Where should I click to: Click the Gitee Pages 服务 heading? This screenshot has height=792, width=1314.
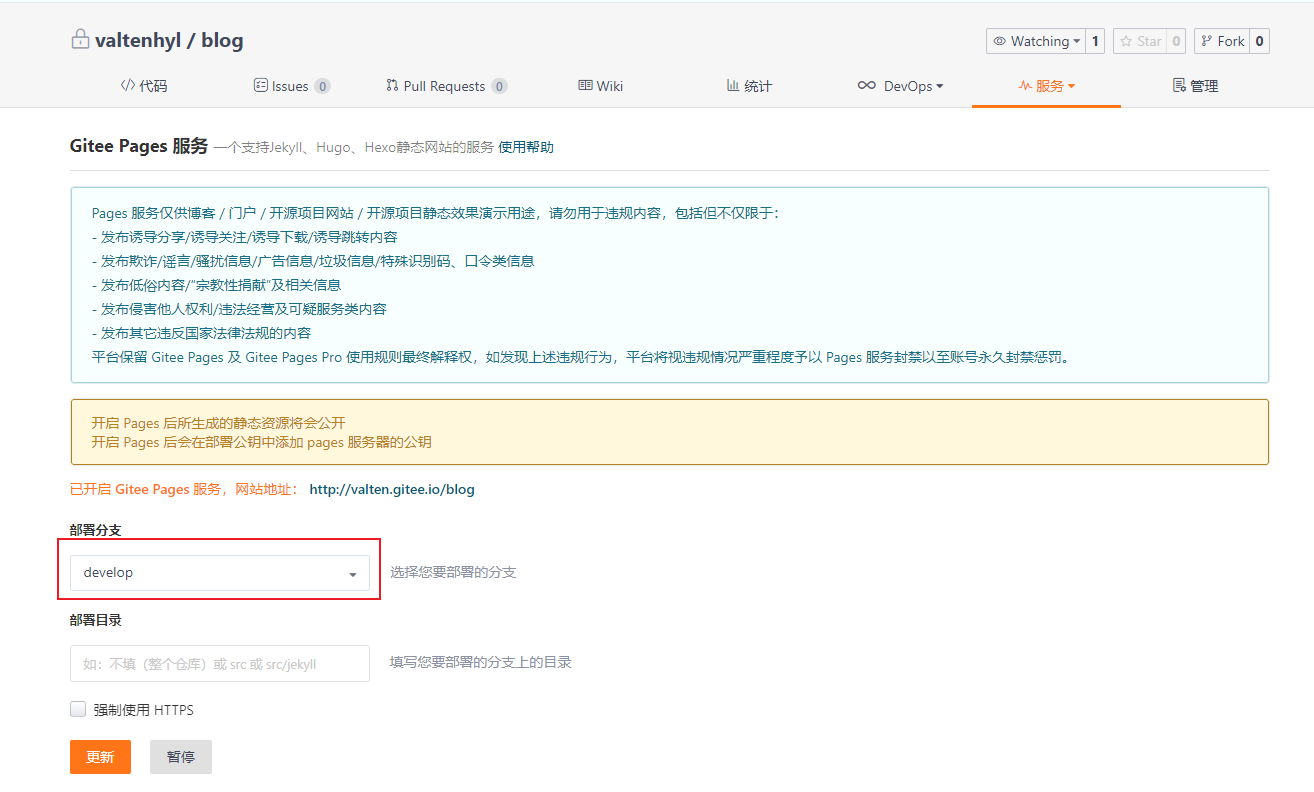(139, 146)
